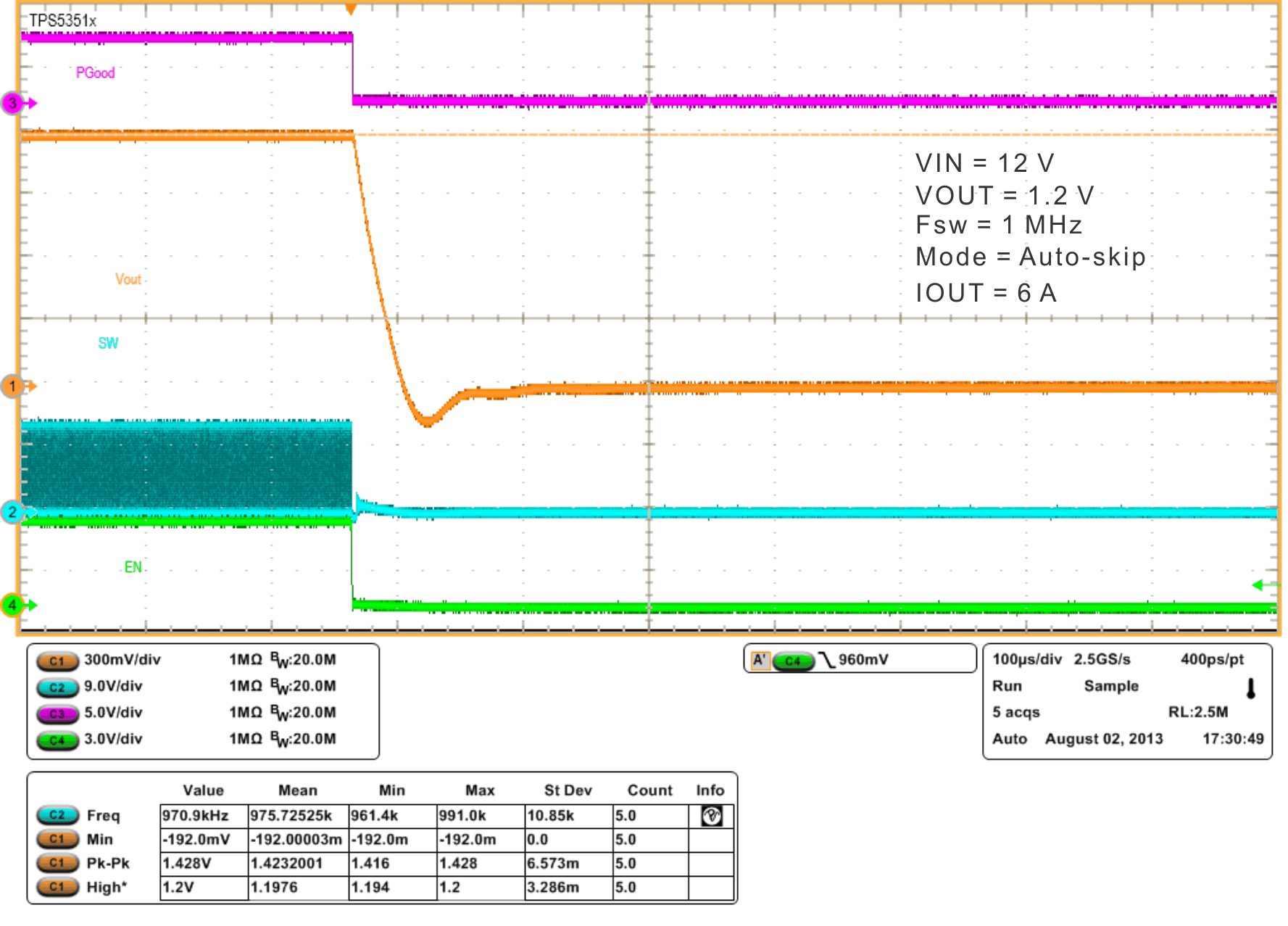Click the Run acquisition status label

tap(1007, 686)
